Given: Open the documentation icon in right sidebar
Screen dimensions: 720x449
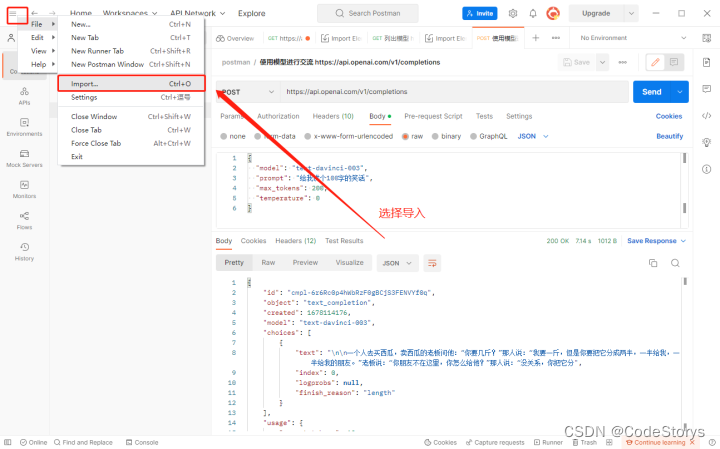Looking at the screenshot, I should tap(706, 62).
